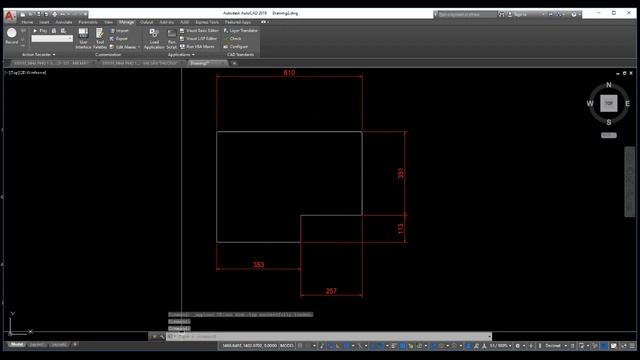The height and width of the screenshot is (360, 640).
Task: Close the command line with its X icon
Action: [154, 337]
